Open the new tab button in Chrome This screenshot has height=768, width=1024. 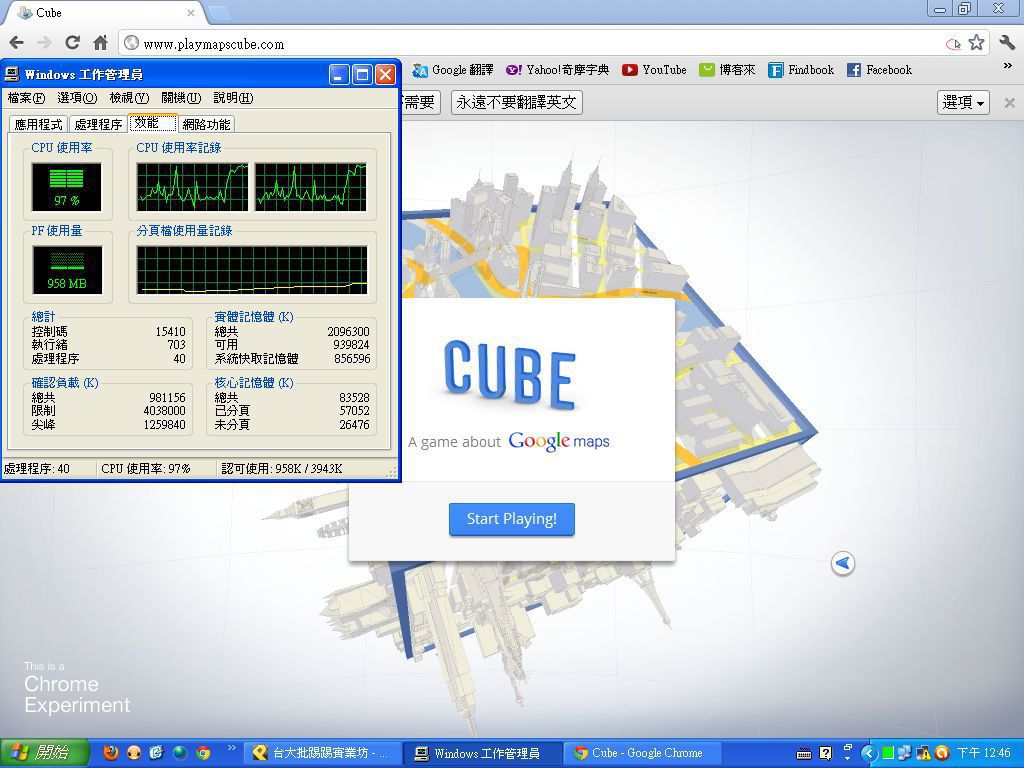tap(219, 12)
